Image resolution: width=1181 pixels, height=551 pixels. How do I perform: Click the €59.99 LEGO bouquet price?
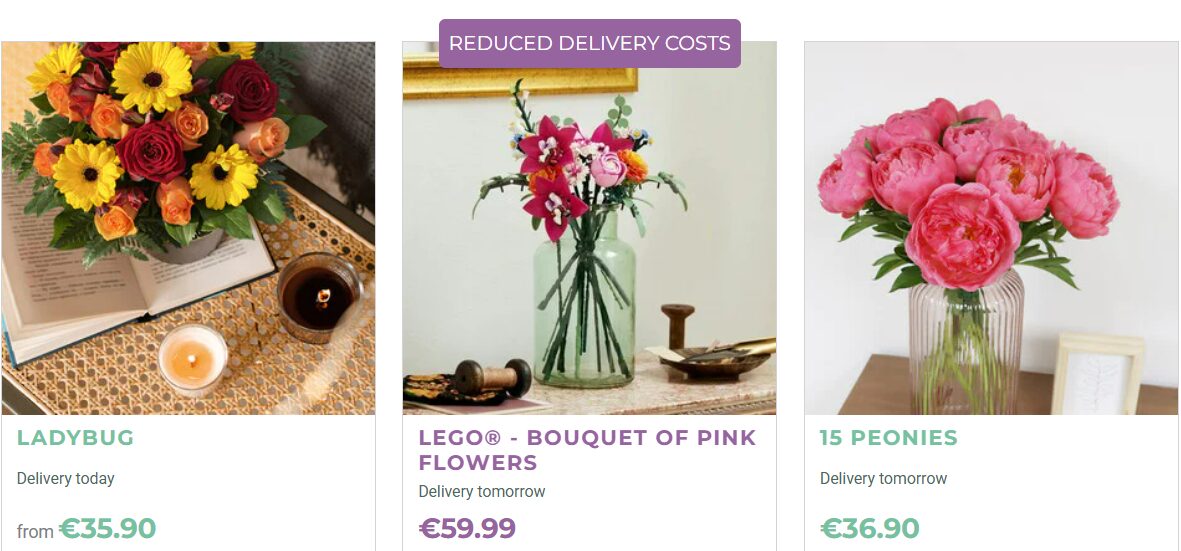point(467,528)
